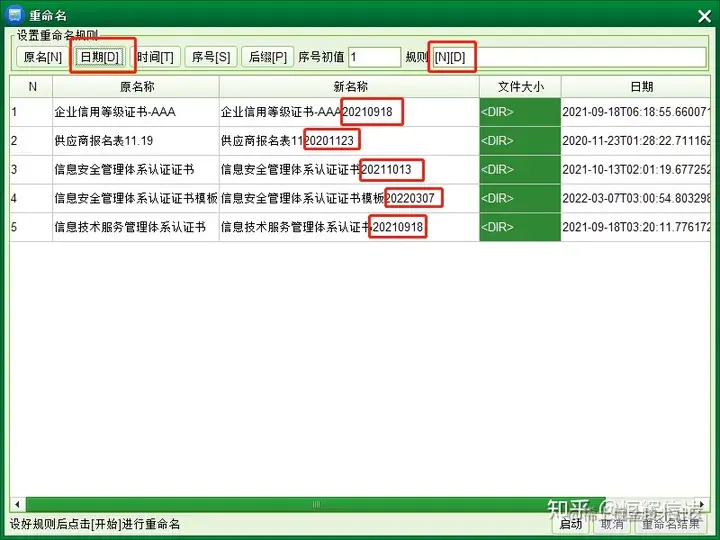Viewport: 720px width, 540px height.
Task: Start renaming with the 启动 button
Action: point(571,524)
